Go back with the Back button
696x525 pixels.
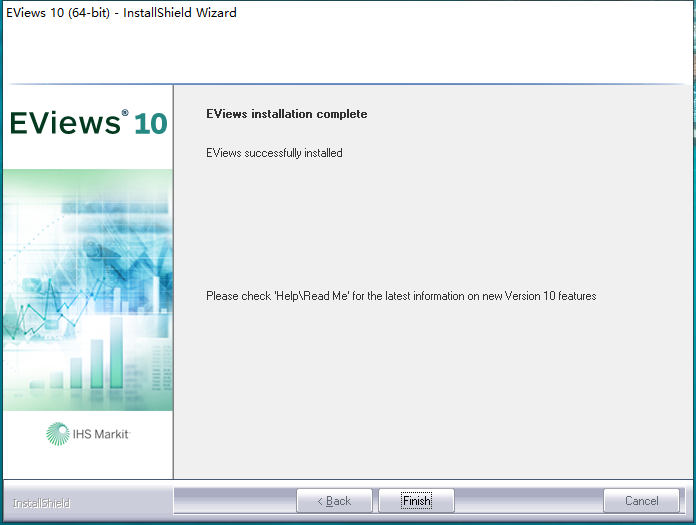click(334, 501)
